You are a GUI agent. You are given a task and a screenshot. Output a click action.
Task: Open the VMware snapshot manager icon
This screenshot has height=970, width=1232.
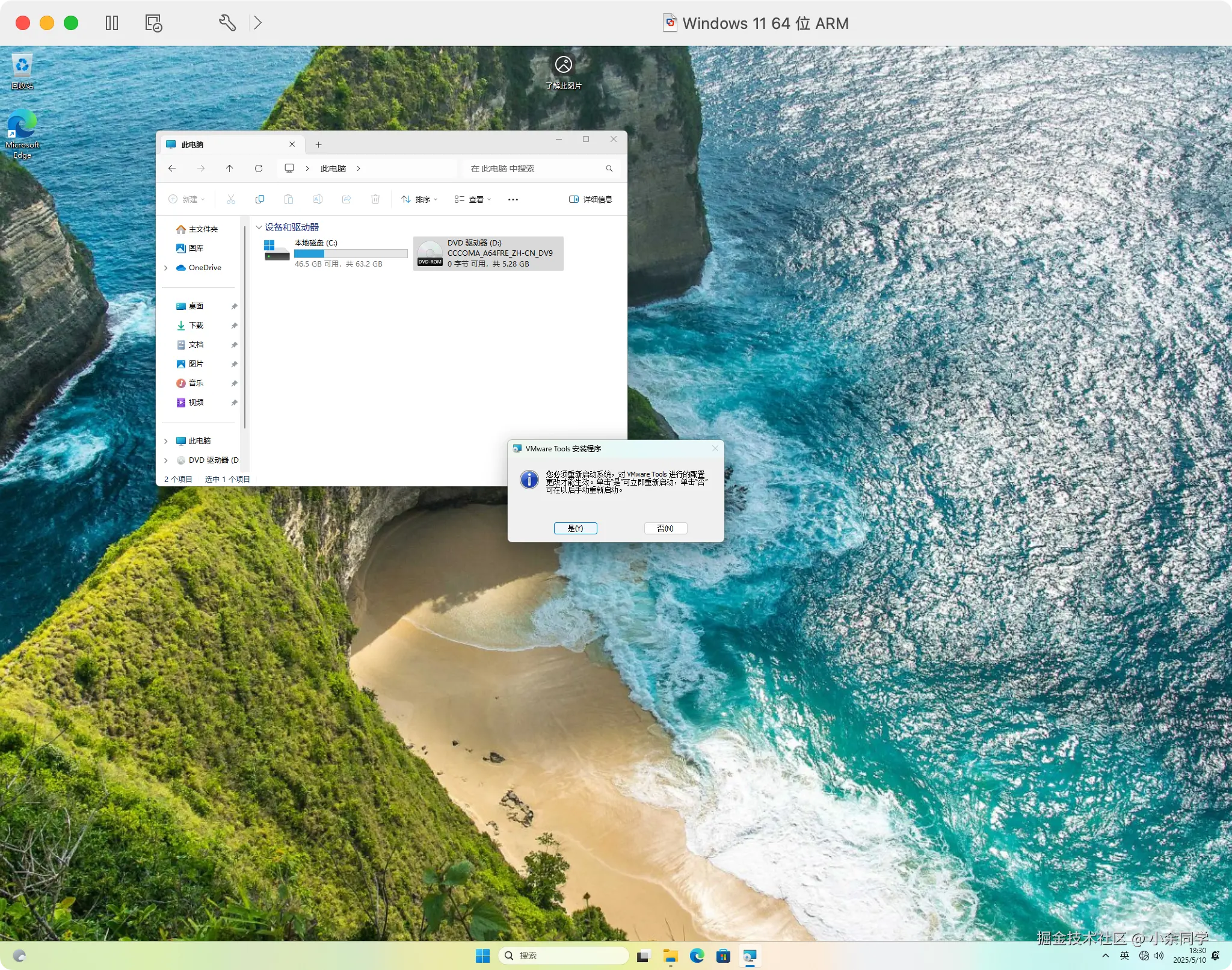tap(153, 23)
